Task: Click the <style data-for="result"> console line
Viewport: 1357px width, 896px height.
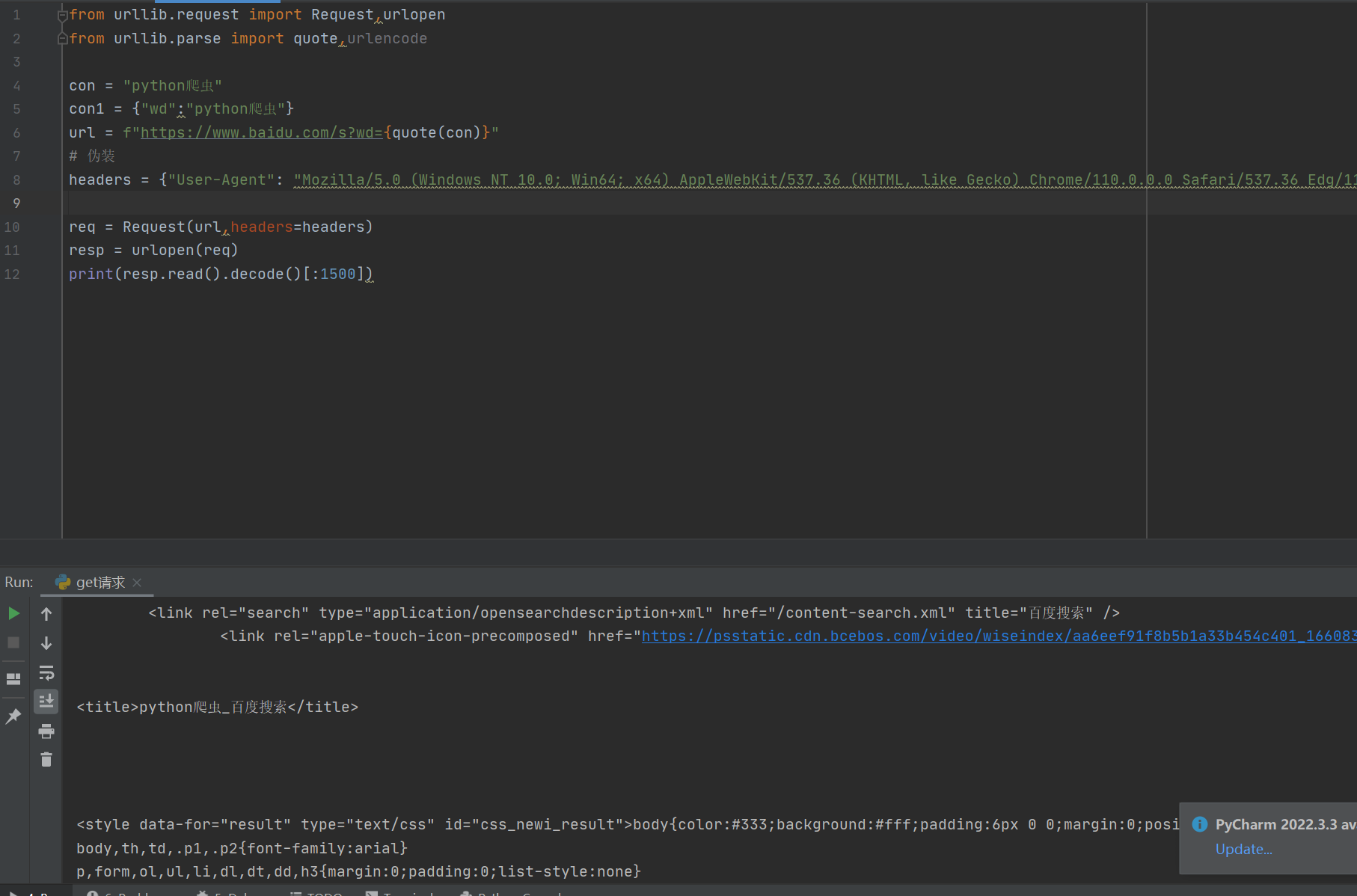Action: pyautogui.click(x=628, y=825)
